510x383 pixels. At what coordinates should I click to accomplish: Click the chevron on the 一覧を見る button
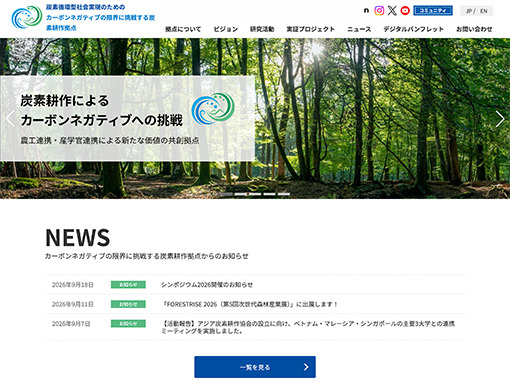(x=306, y=367)
